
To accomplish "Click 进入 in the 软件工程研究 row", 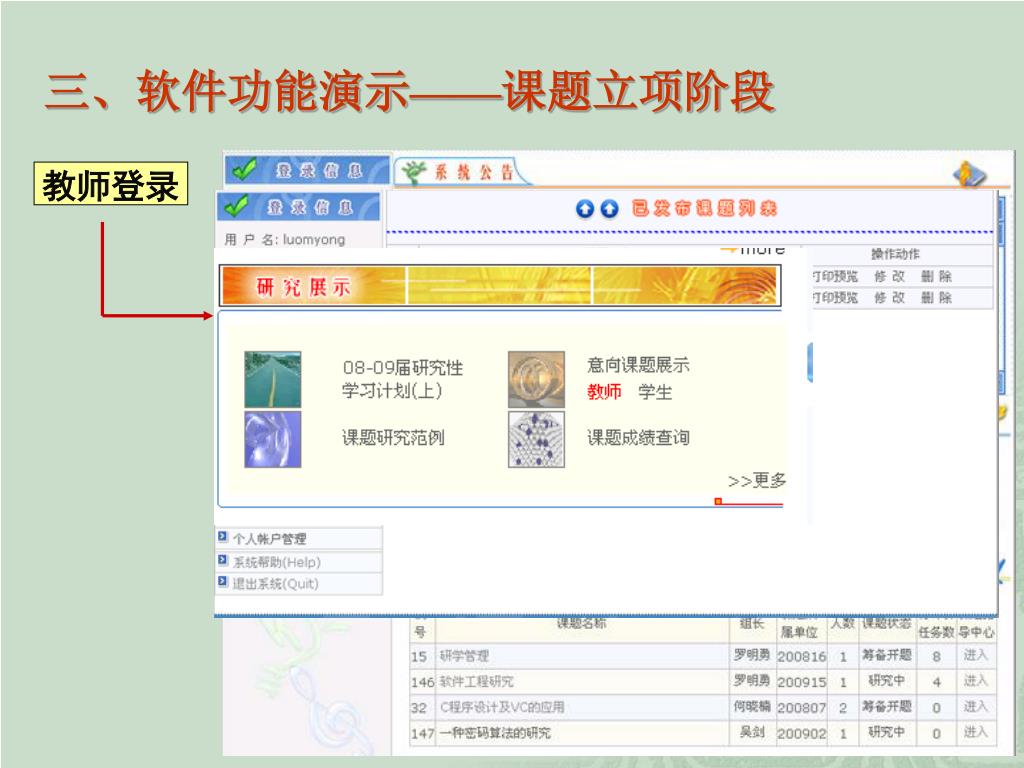I will pyautogui.click(x=976, y=680).
